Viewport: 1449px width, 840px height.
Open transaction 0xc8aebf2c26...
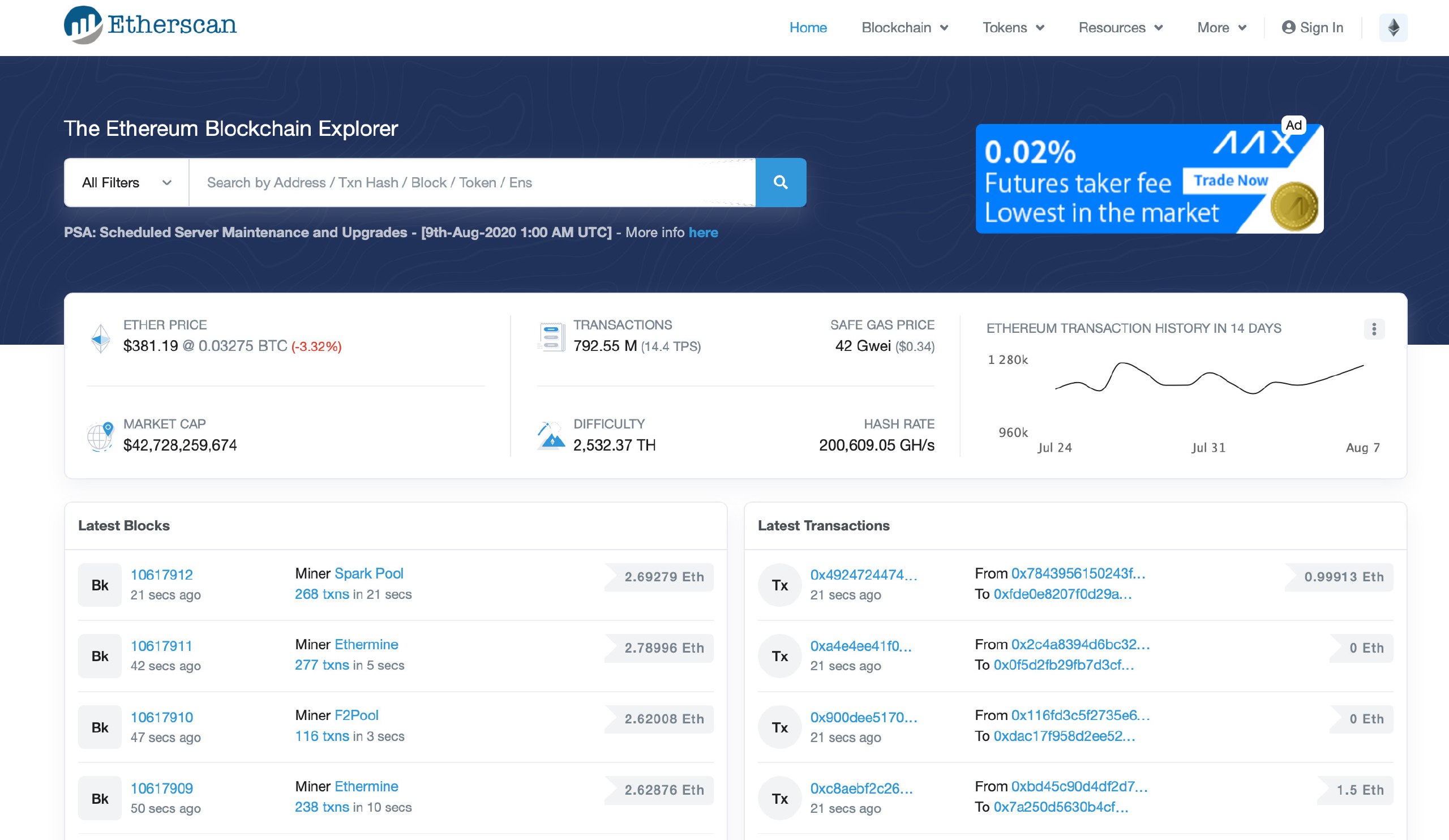(861, 788)
